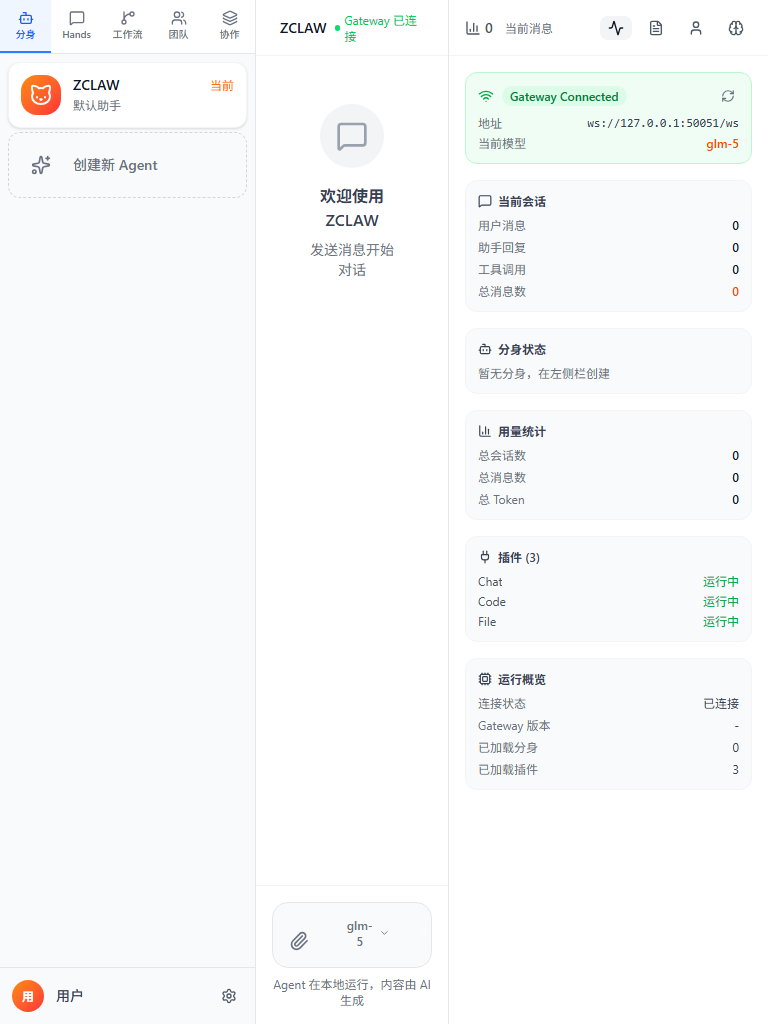Open the document file panel icon
Screen dimensions: 768x1024
point(656,28)
